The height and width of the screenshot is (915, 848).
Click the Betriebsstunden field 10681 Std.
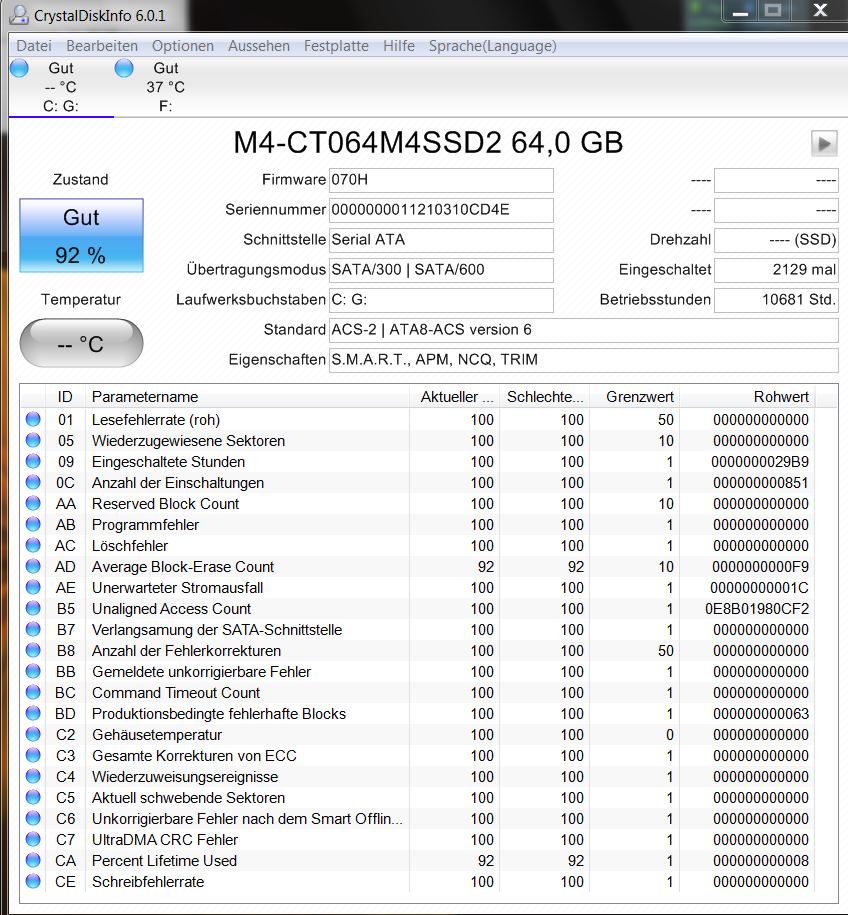coord(776,300)
